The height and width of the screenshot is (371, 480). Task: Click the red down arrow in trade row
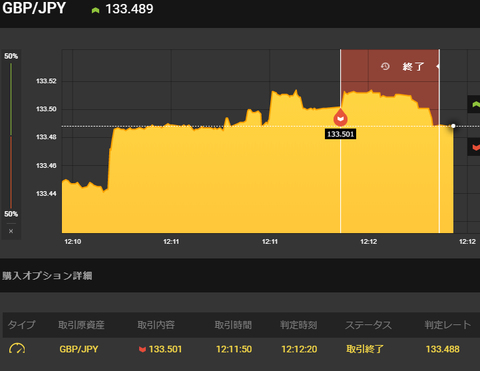[x=142, y=349]
